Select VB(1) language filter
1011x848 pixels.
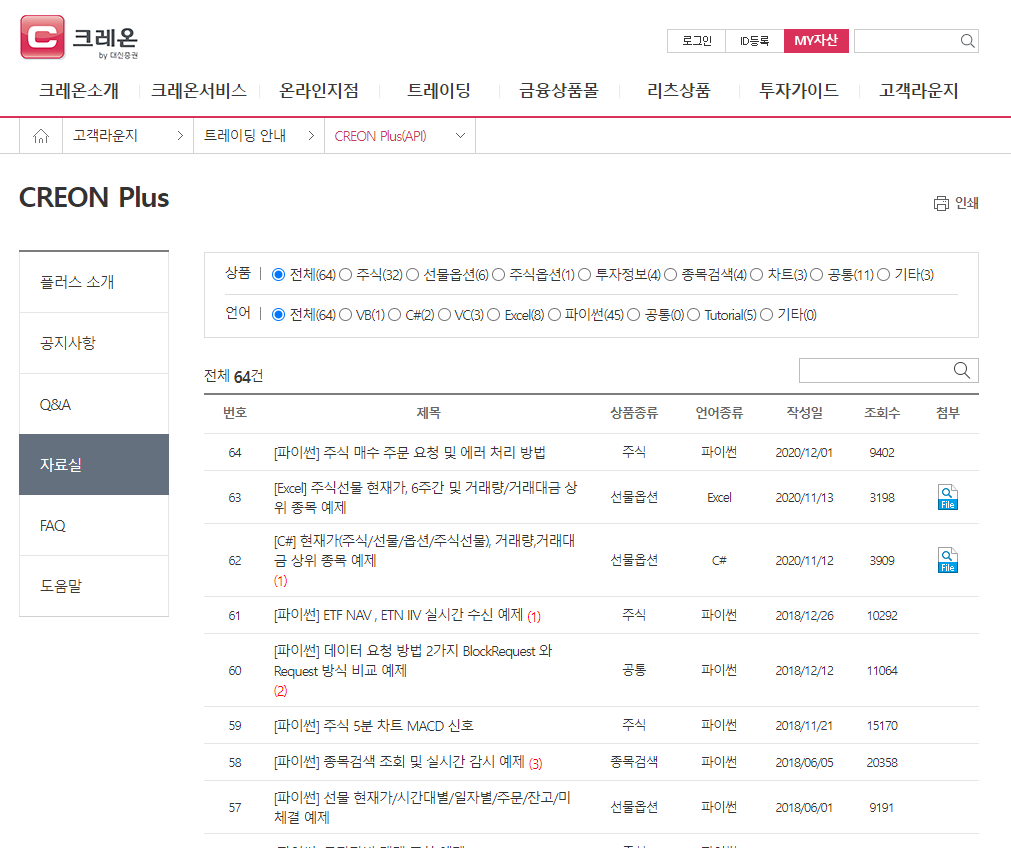pos(346,315)
